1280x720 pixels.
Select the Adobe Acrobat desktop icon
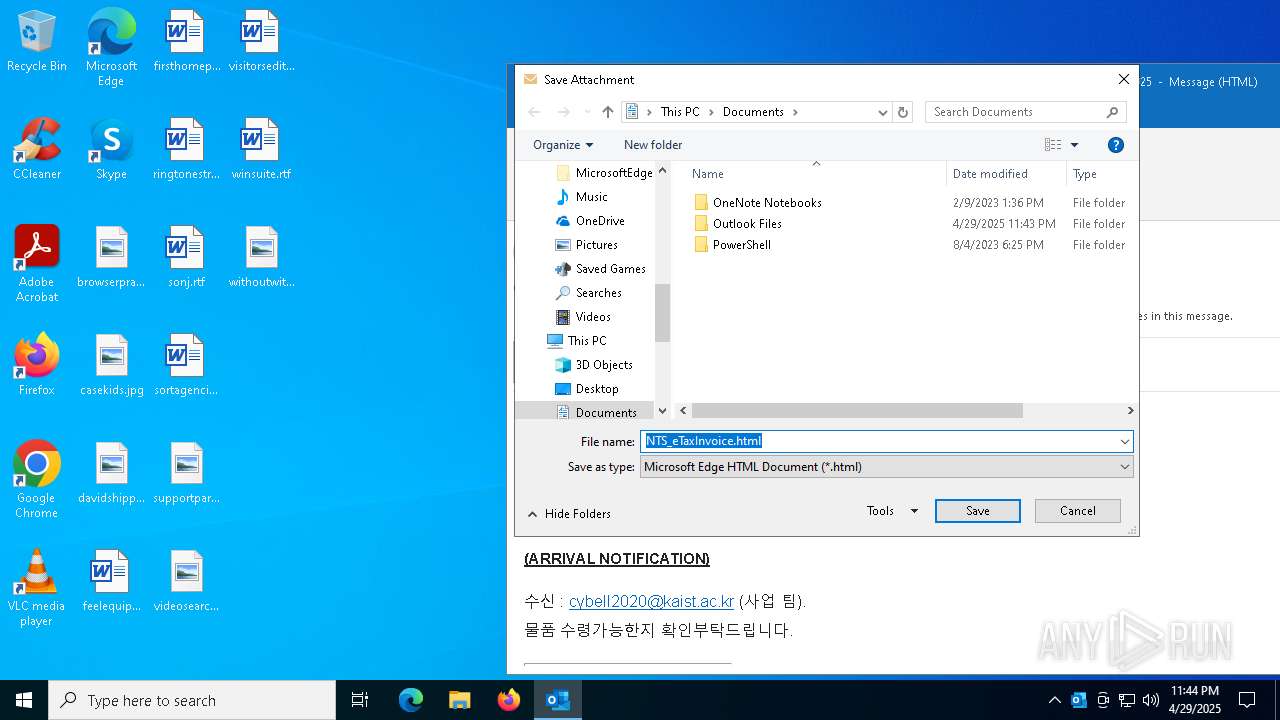37,264
